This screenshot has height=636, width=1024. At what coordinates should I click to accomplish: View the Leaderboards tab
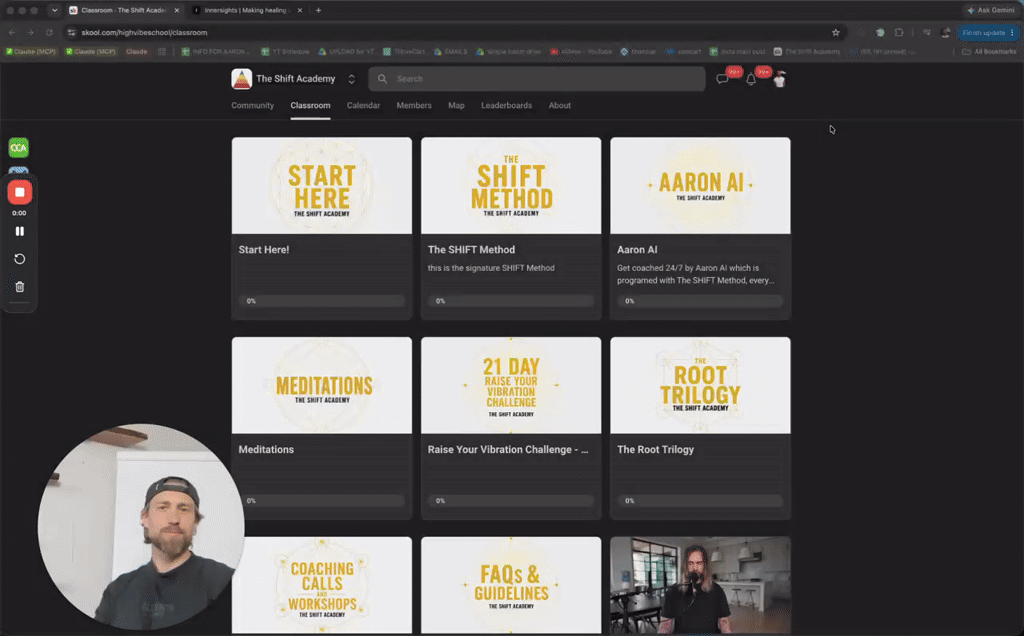coord(506,105)
